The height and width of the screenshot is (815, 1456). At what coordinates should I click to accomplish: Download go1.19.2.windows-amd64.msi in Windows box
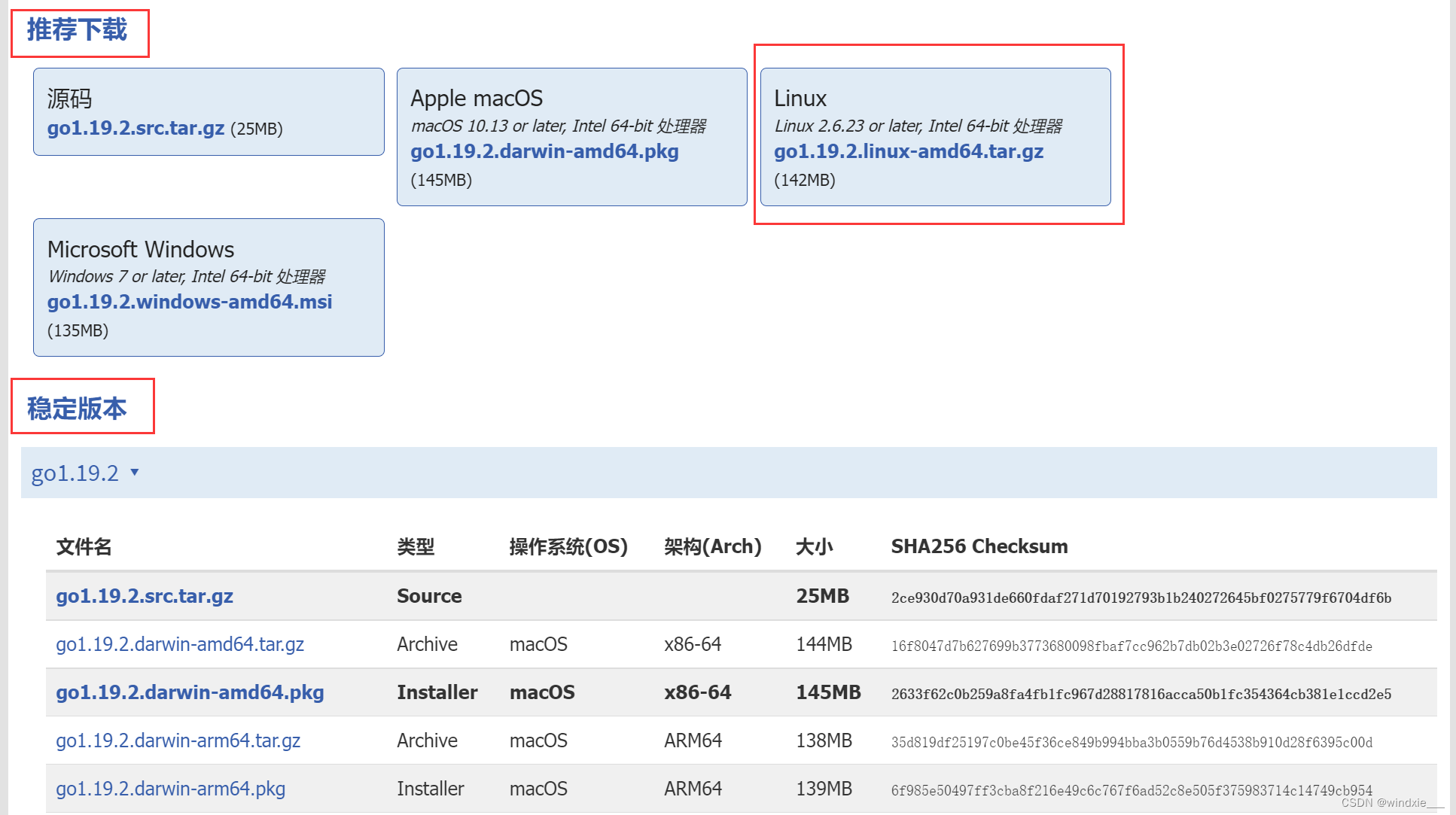pos(190,302)
